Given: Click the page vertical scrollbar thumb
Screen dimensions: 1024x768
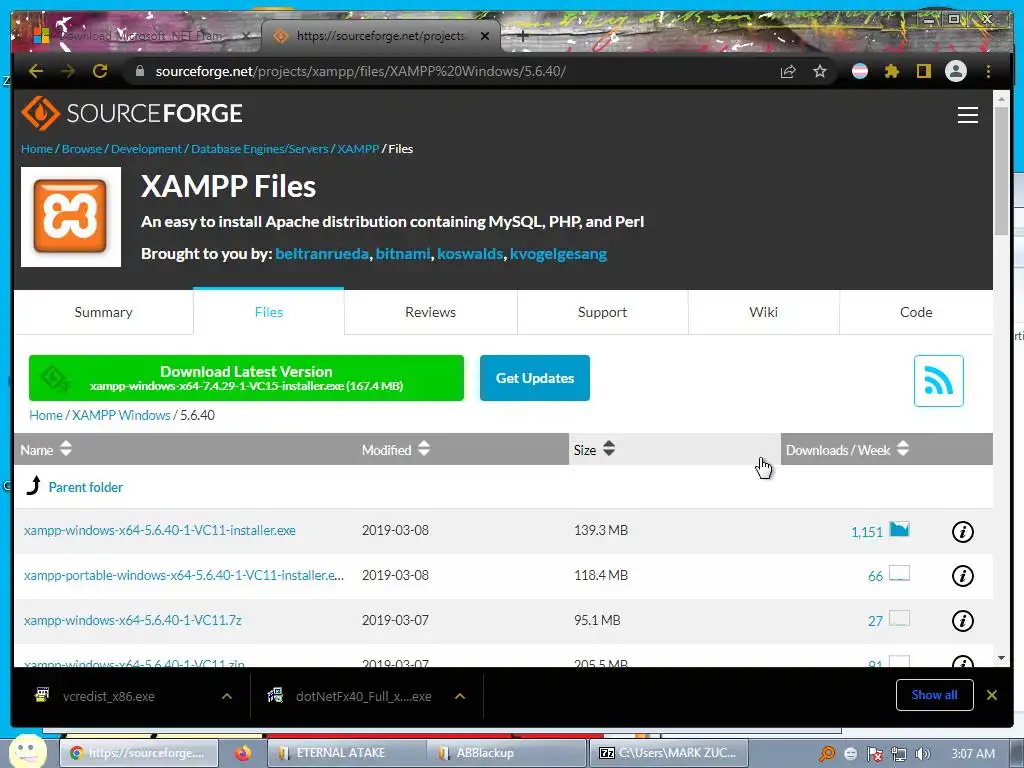Looking at the screenshot, I should [x=1001, y=170].
